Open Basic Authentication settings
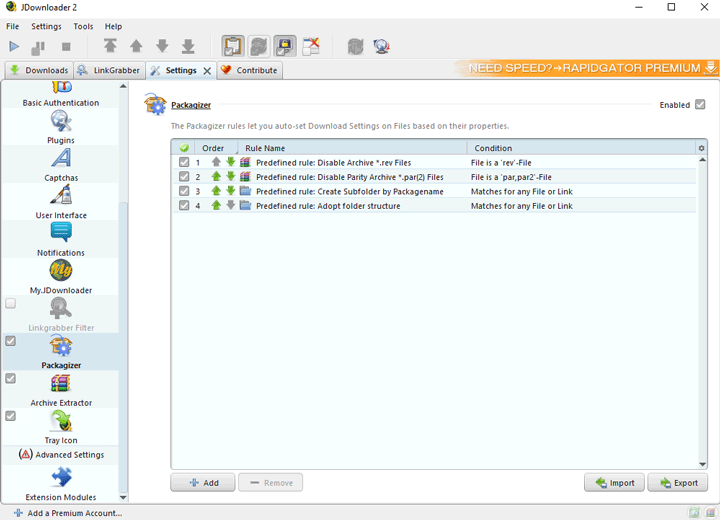The width and height of the screenshot is (720, 520). pyautogui.click(x=61, y=95)
